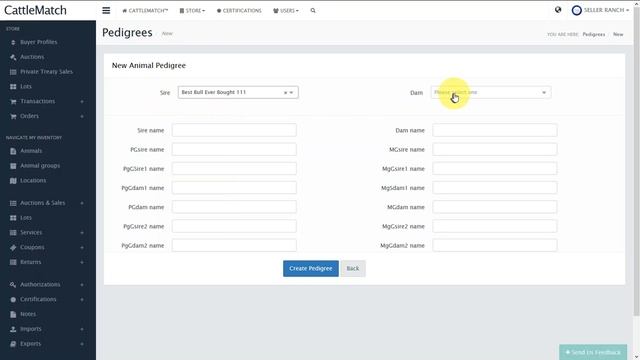The width and height of the screenshot is (640, 360).
Task: Expand the Transactions submenu plus
Action: click(x=82, y=101)
